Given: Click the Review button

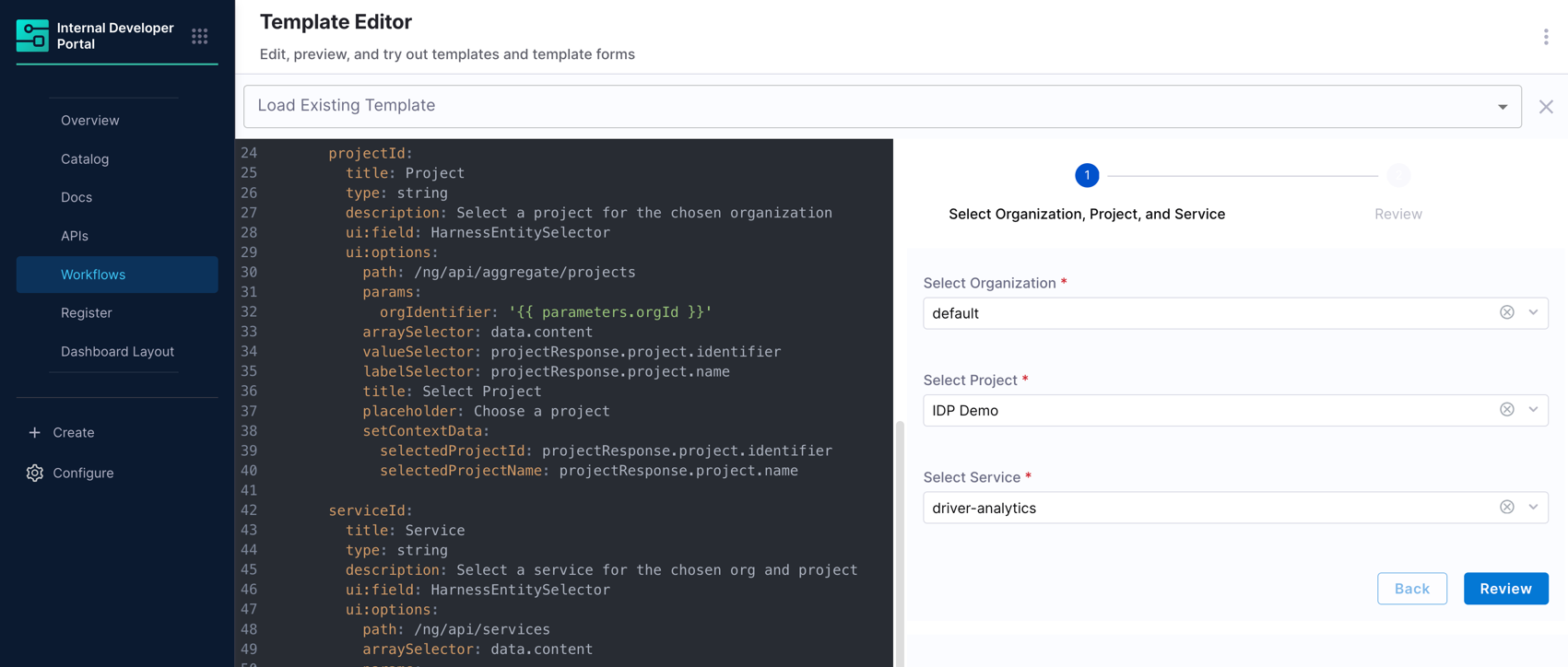Looking at the screenshot, I should [1505, 589].
